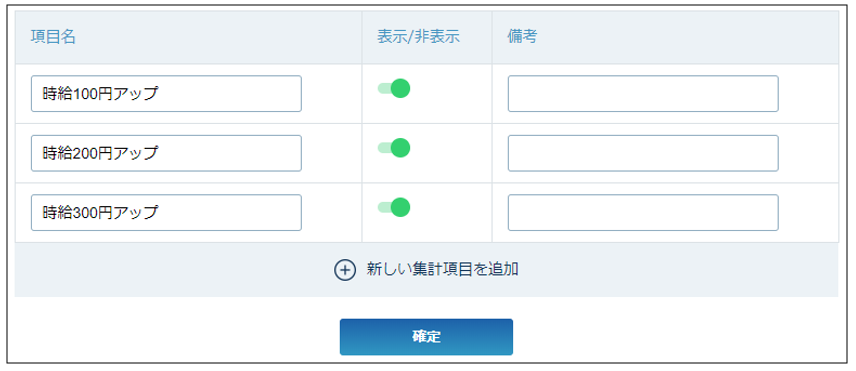
Task: Focus the 時給200円アップ name field
Action: (167, 153)
